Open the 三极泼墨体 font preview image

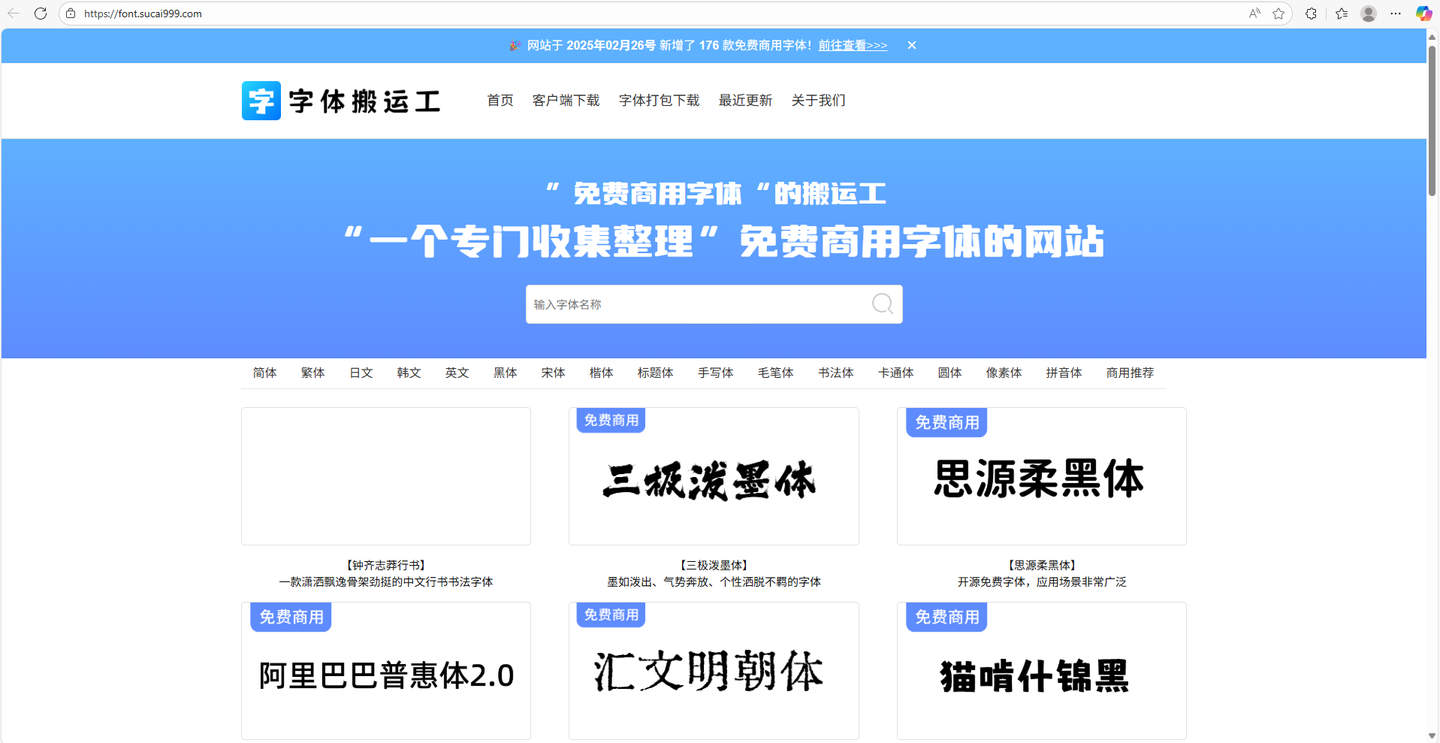point(713,476)
